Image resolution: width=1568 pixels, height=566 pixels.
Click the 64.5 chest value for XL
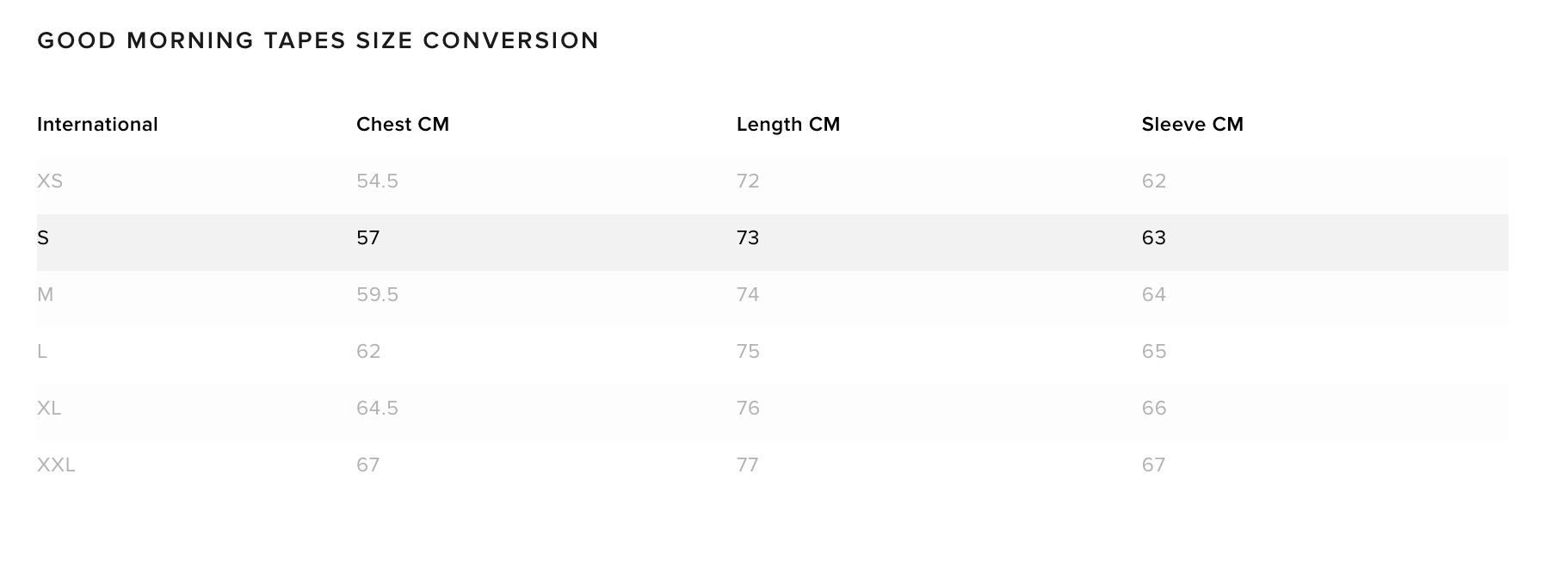[x=377, y=409]
